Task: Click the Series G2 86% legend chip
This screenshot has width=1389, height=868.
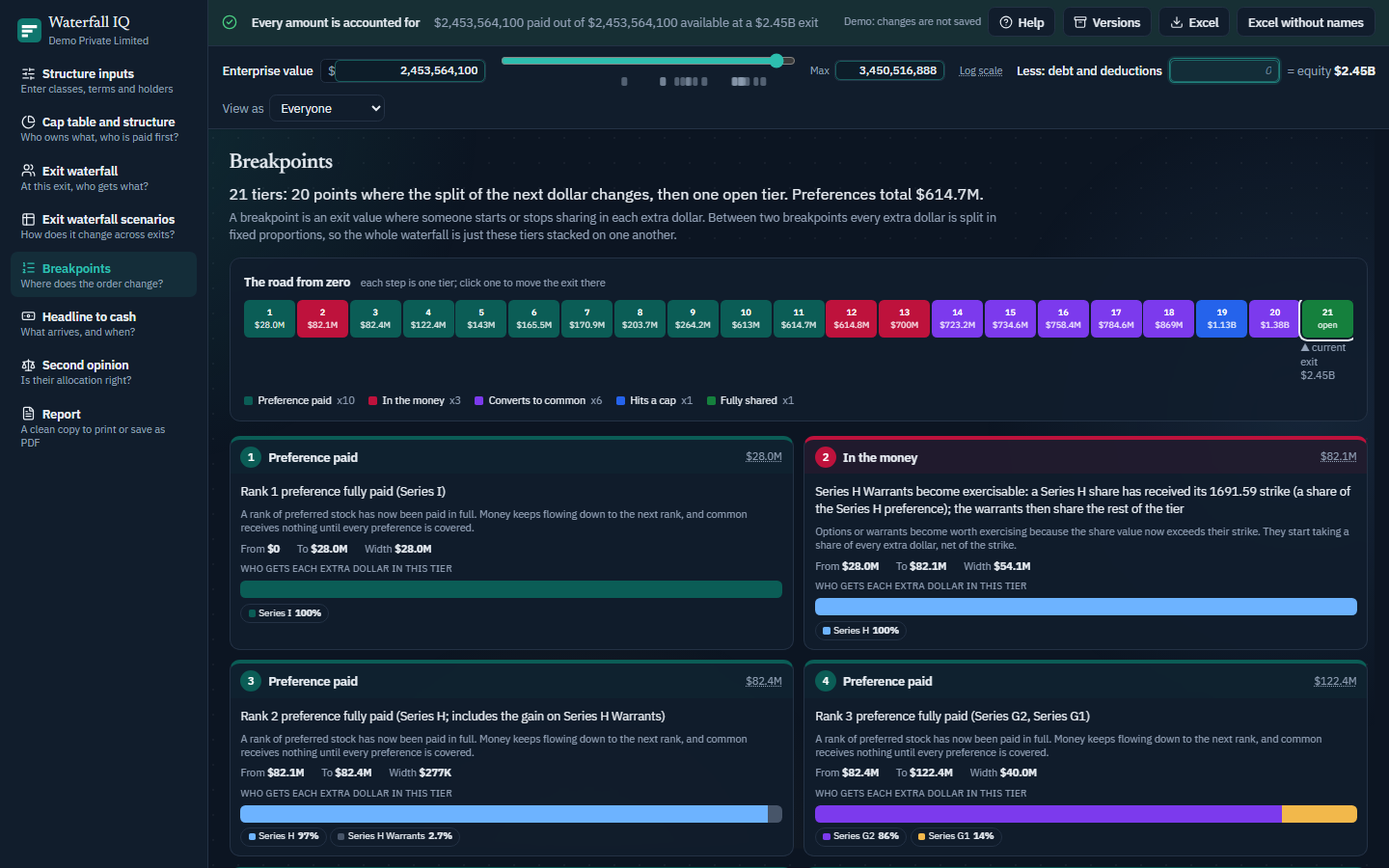Action: pos(860,836)
